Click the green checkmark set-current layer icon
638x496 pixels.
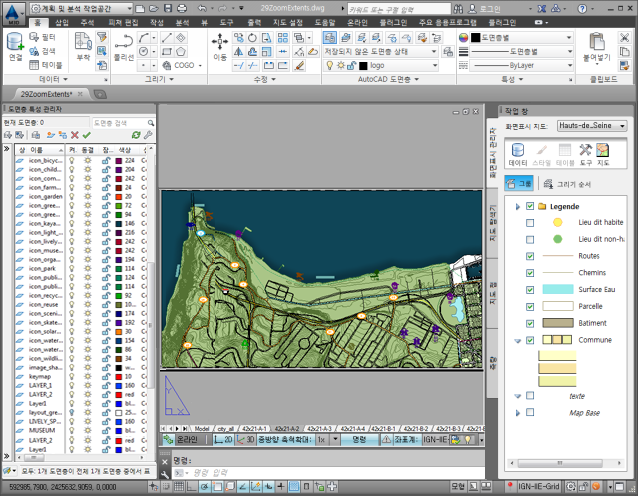click(87, 135)
